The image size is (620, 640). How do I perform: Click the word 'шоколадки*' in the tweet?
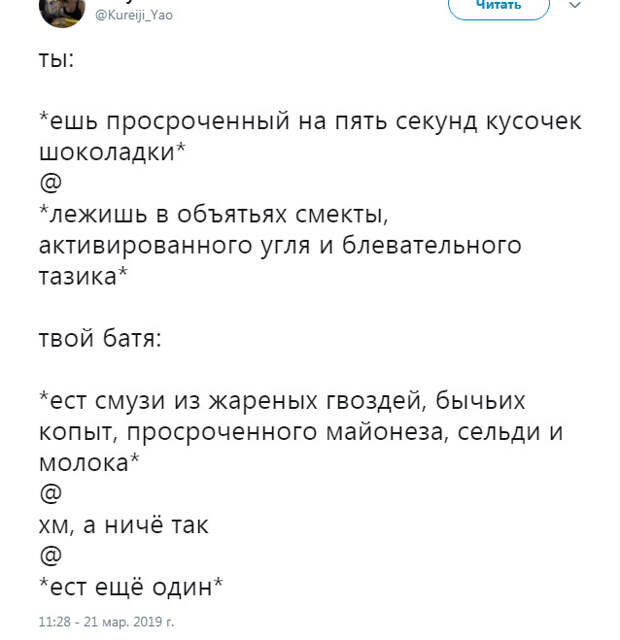pos(112,152)
